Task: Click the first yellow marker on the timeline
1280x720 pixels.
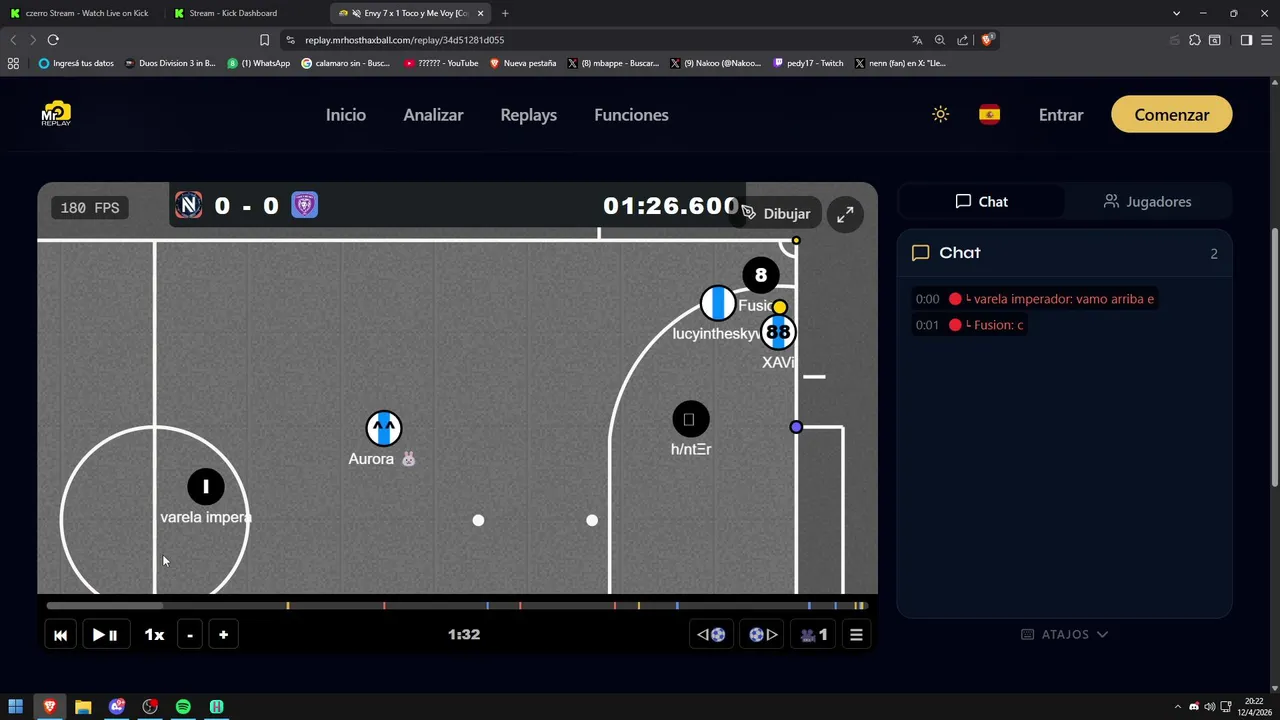Action: tap(288, 606)
